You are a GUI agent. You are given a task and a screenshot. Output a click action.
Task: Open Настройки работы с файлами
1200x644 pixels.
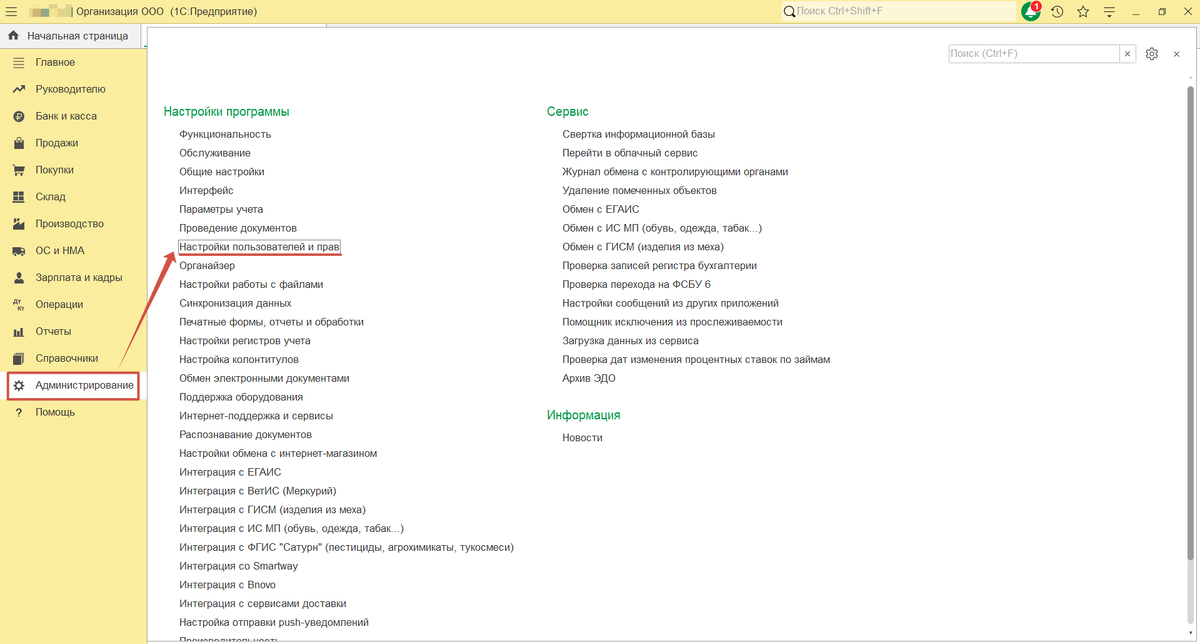tap(251, 284)
